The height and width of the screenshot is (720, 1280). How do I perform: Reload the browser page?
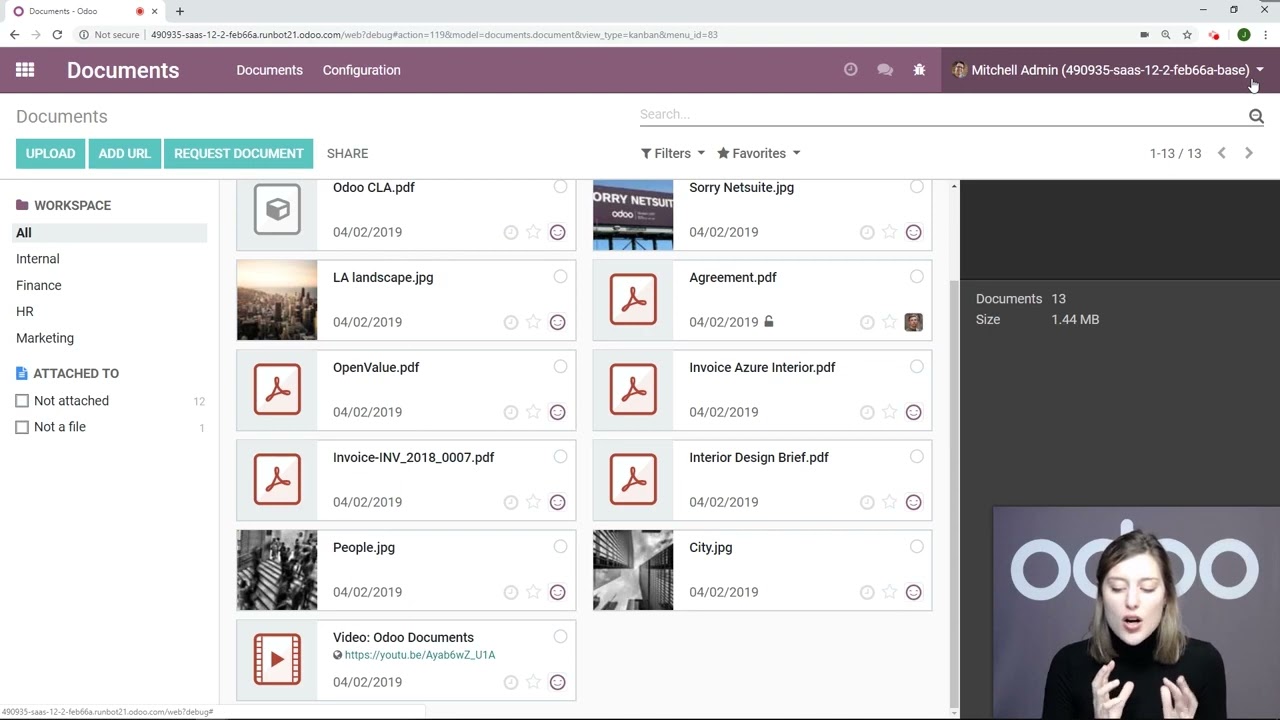[57, 34]
